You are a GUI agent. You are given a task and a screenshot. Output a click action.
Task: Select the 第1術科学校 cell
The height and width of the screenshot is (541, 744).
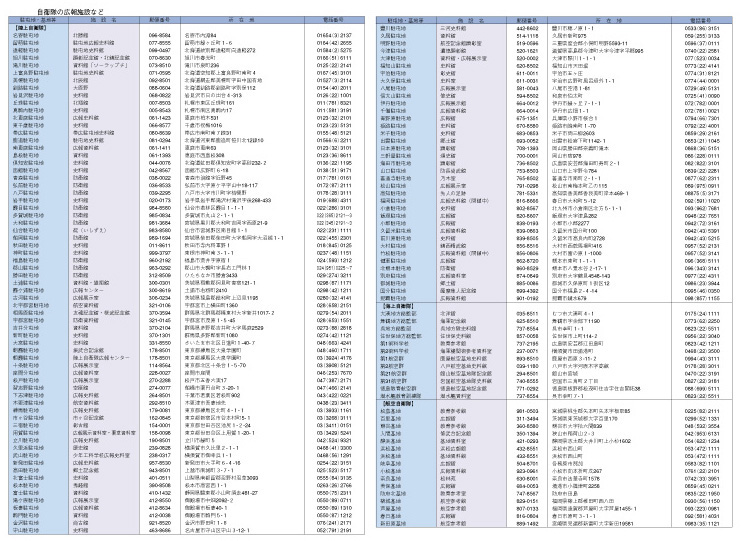point(394,344)
